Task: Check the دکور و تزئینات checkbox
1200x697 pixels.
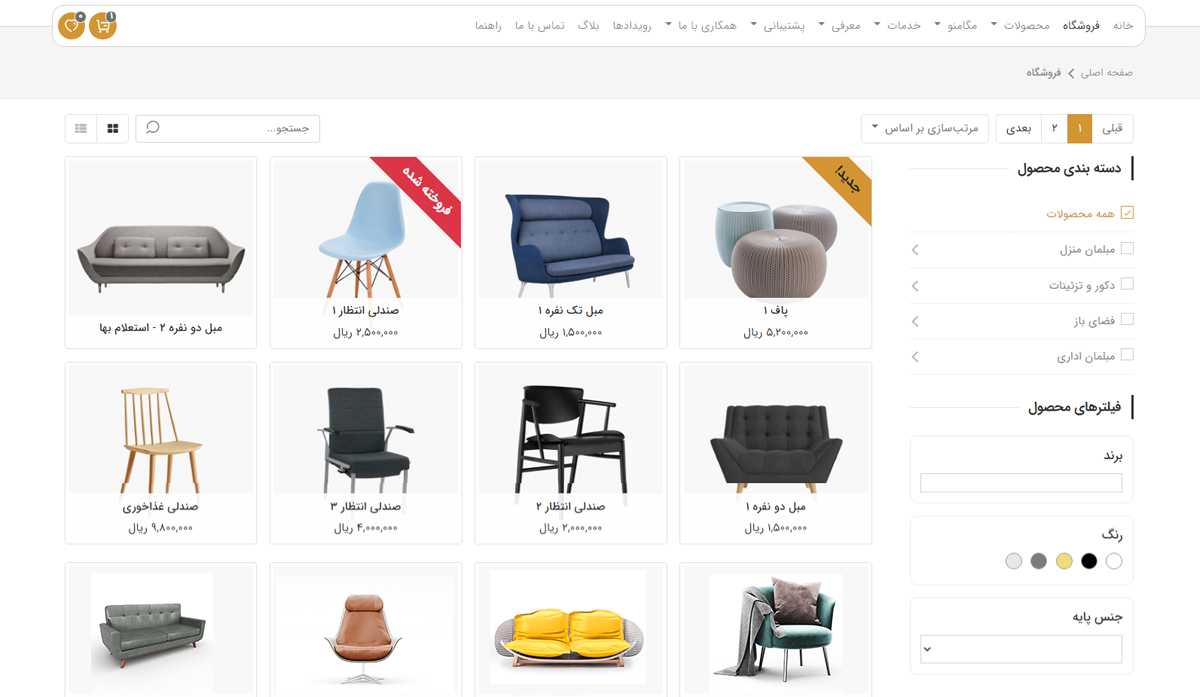Action: coord(1128,284)
